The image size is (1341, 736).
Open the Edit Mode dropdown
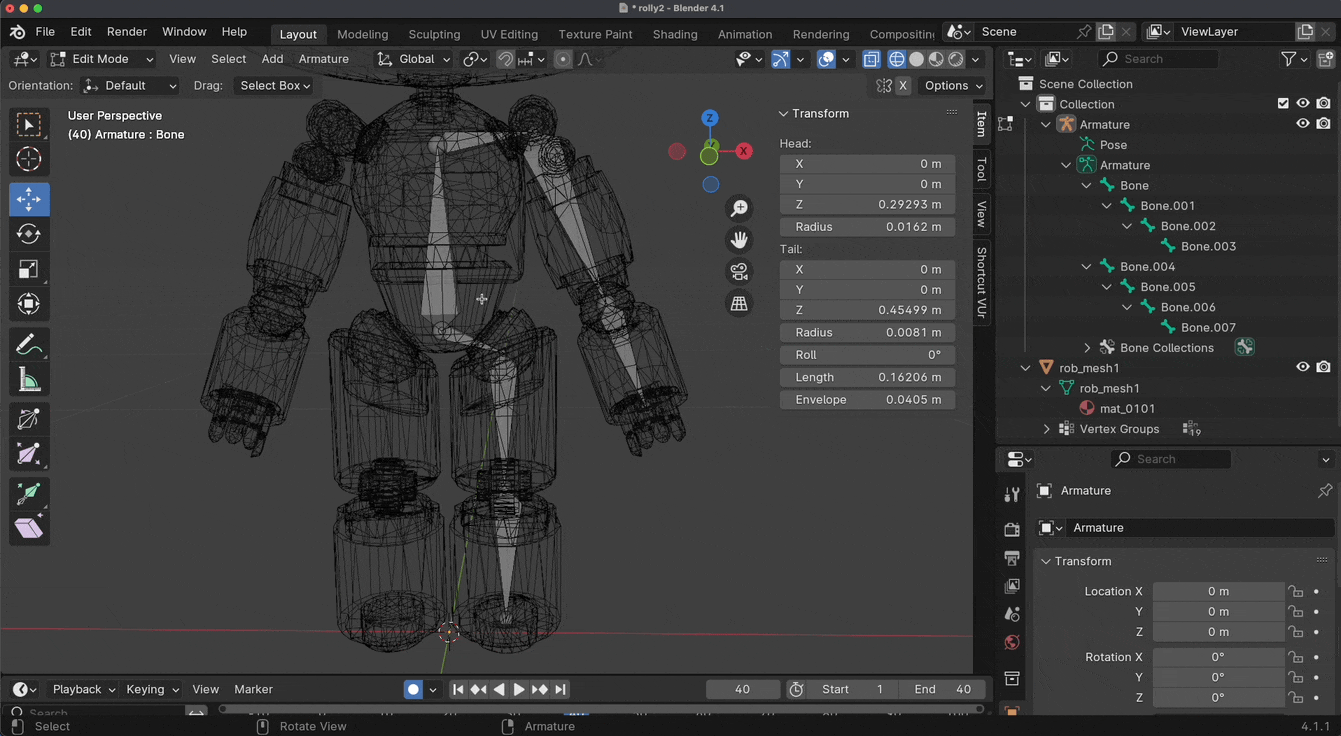tap(101, 59)
